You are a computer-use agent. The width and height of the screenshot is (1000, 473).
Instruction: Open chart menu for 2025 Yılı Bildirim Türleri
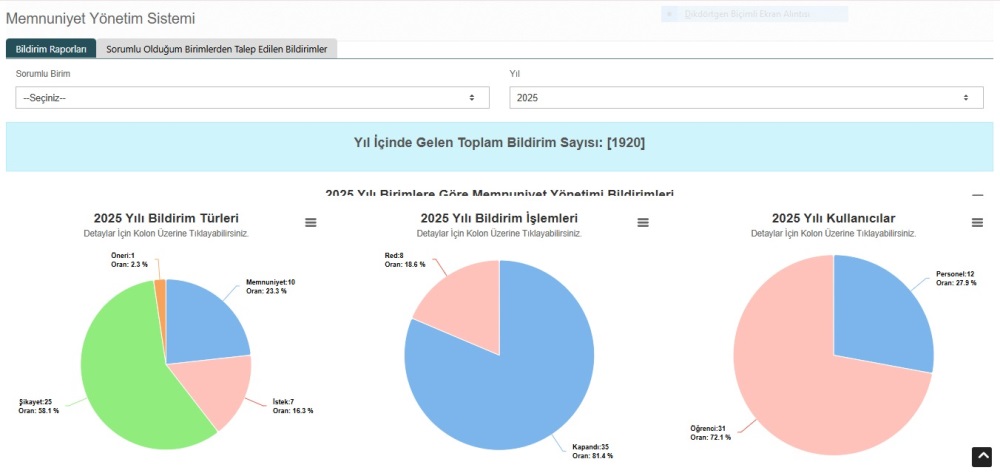(x=311, y=222)
